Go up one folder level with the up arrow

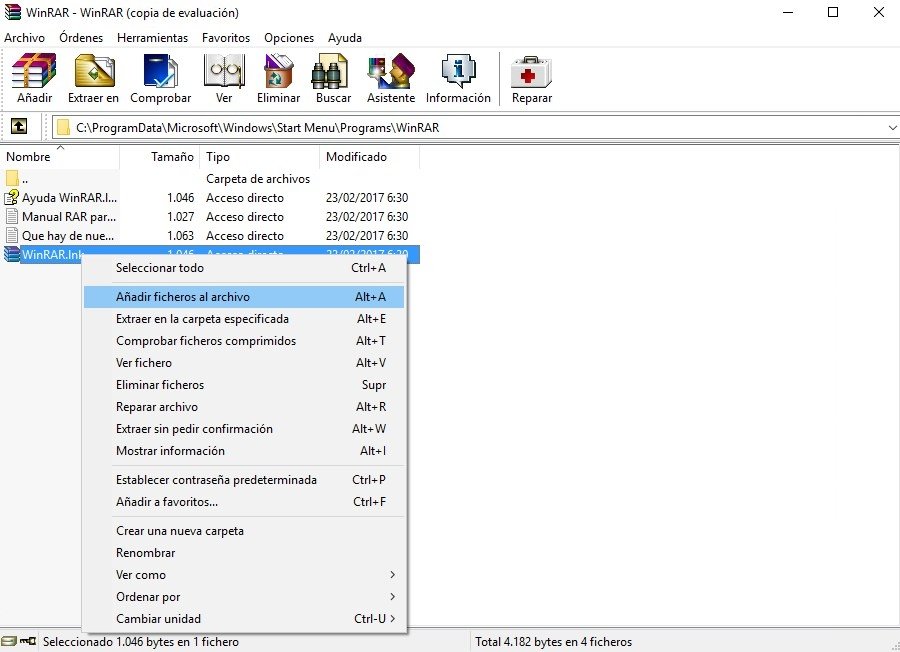pyautogui.click(x=18, y=126)
